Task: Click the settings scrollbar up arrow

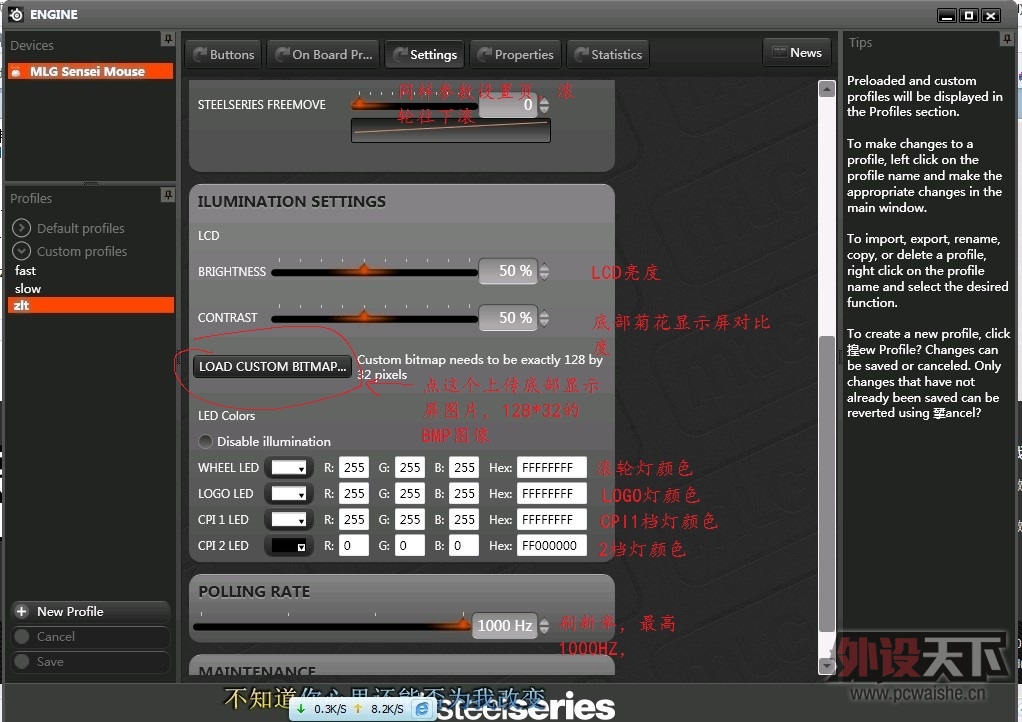Action: tap(826, 89)
